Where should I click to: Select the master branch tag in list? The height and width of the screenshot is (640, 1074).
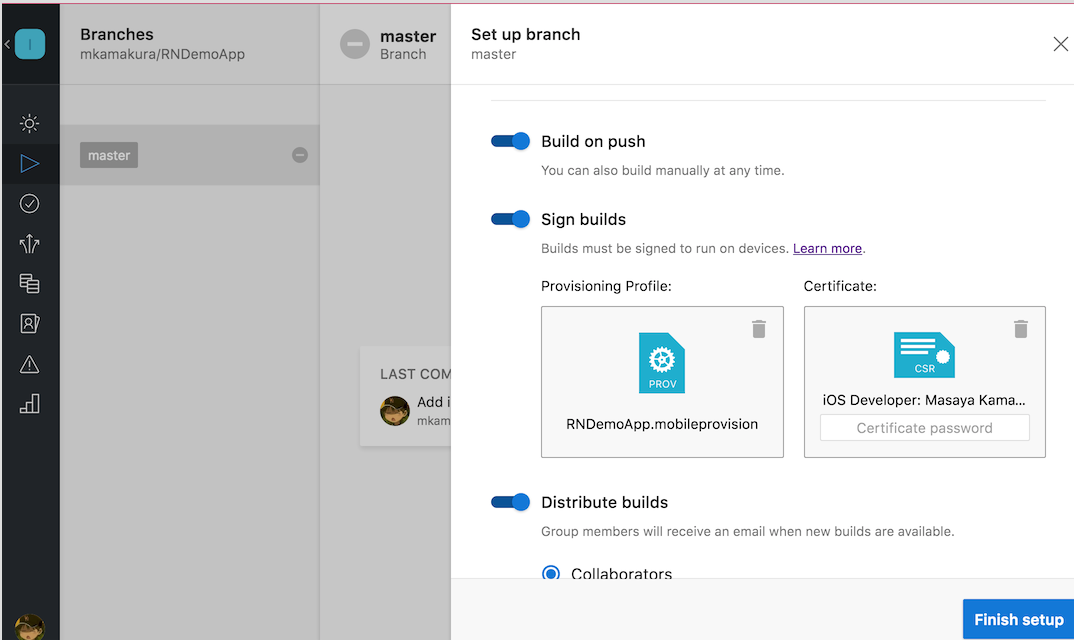click(x=109, y=155)
